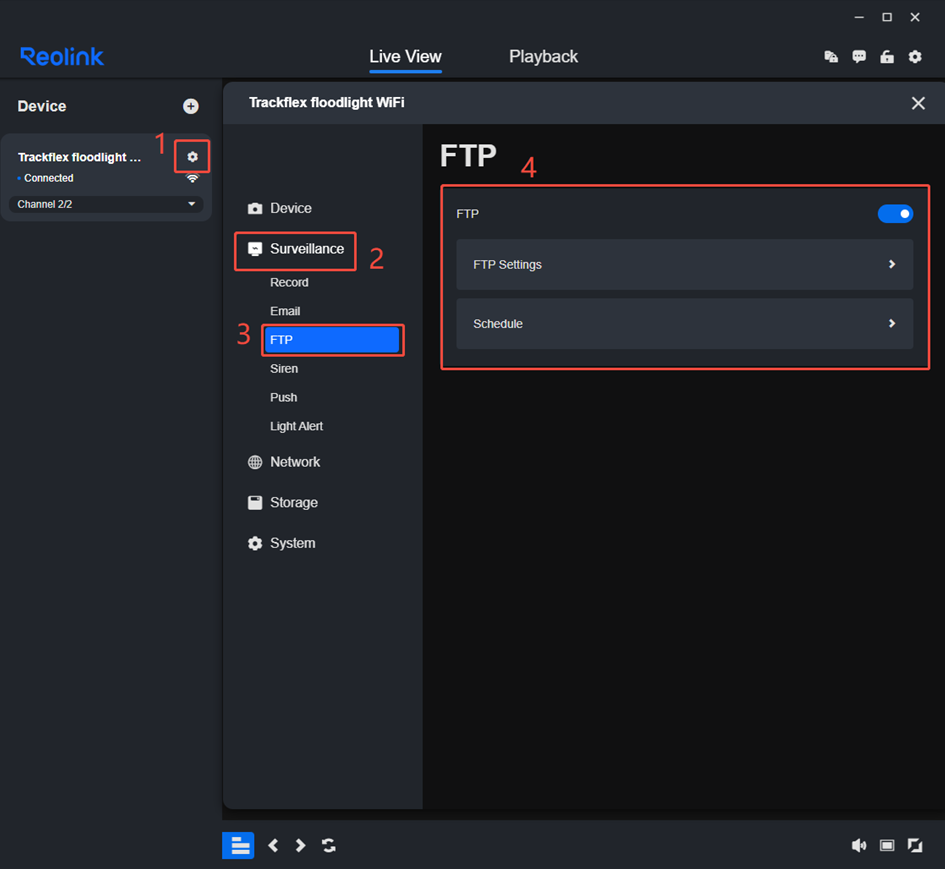Click the screen layout icon at bottom right
The width and height of the screenshot is (945, 869).
[887, 845]
